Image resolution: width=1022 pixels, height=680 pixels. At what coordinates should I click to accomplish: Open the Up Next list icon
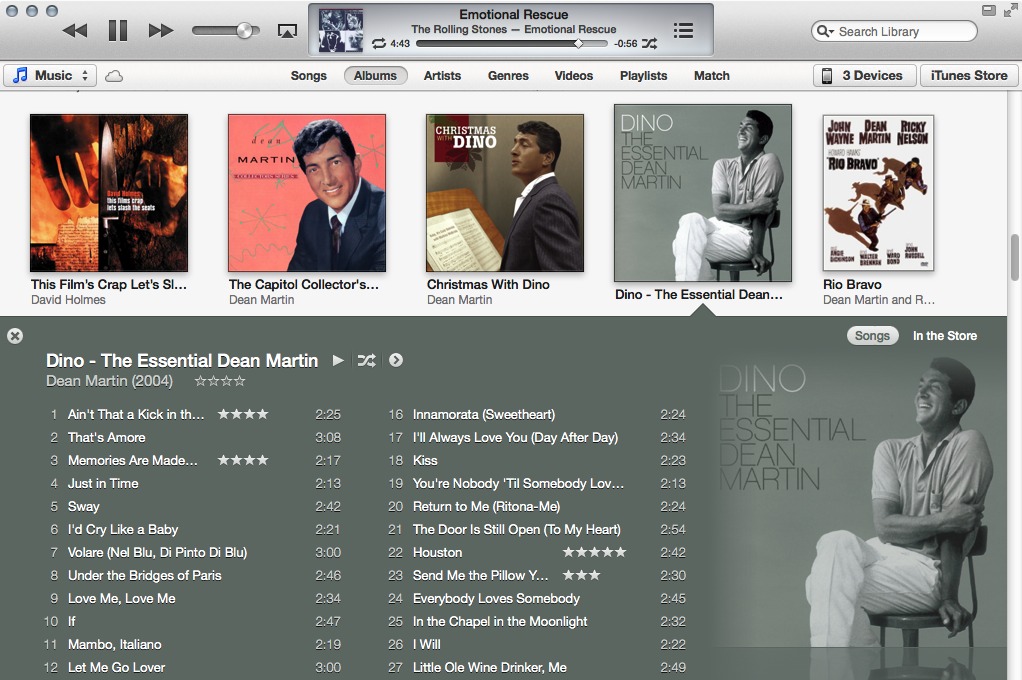683,31
